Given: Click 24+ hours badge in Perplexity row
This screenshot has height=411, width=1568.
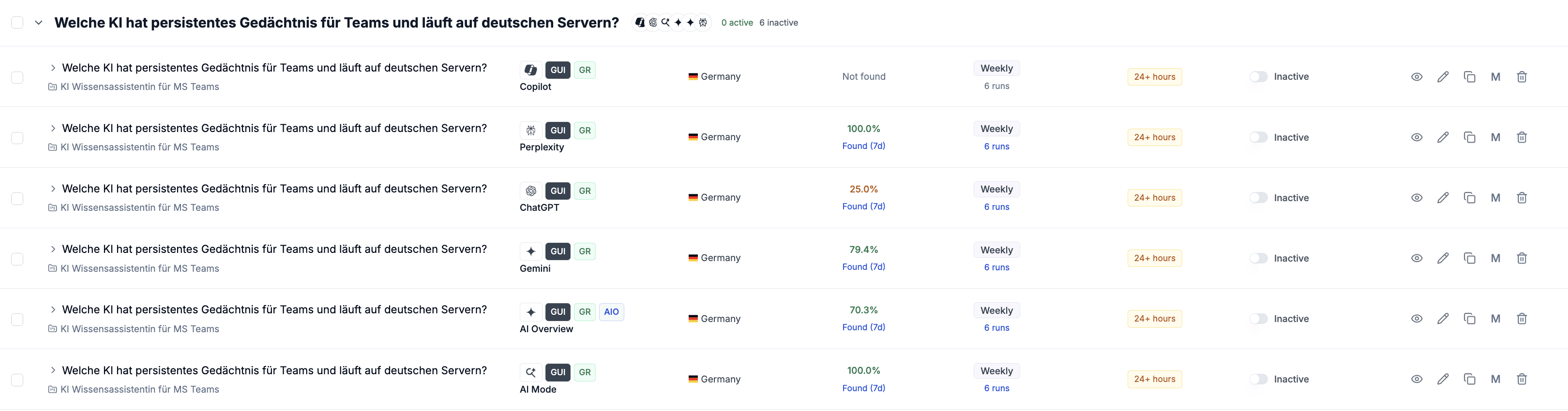Looking at the screenshot, I should (x=1154, y=137).
